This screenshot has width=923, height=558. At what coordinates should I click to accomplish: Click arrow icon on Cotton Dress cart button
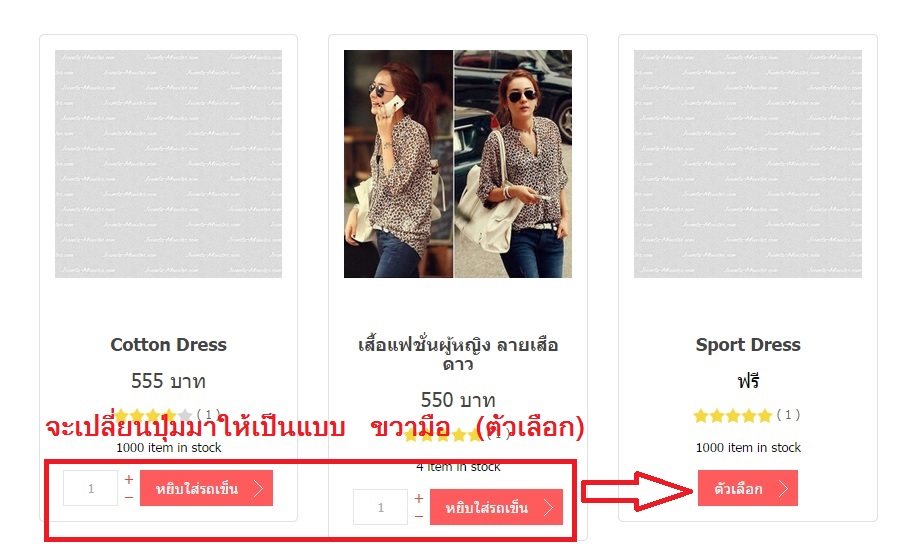pyautogui.click(x=258, y=488)
